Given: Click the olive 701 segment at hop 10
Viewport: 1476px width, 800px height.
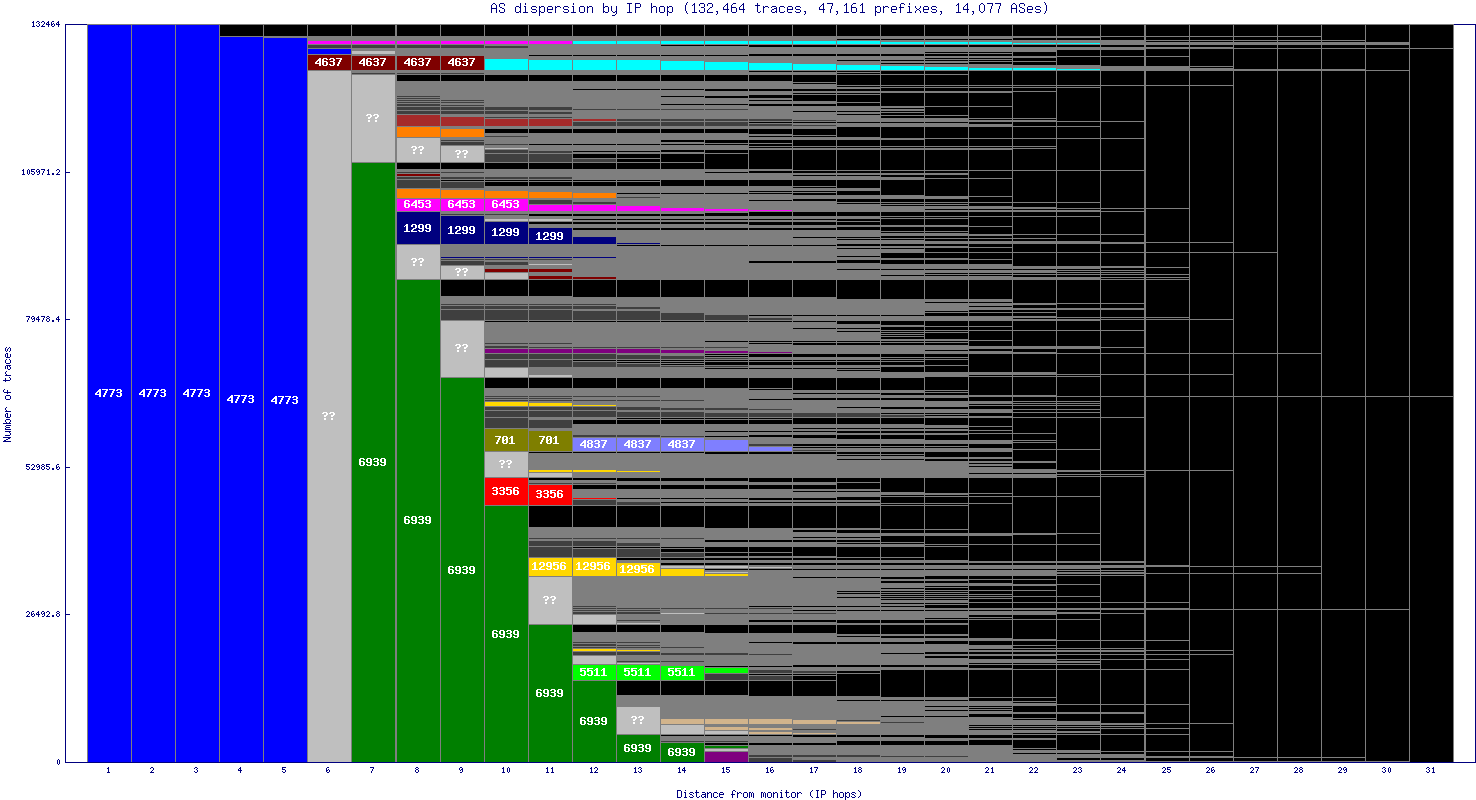Looking at the screenshot, I should pos(505,440).
